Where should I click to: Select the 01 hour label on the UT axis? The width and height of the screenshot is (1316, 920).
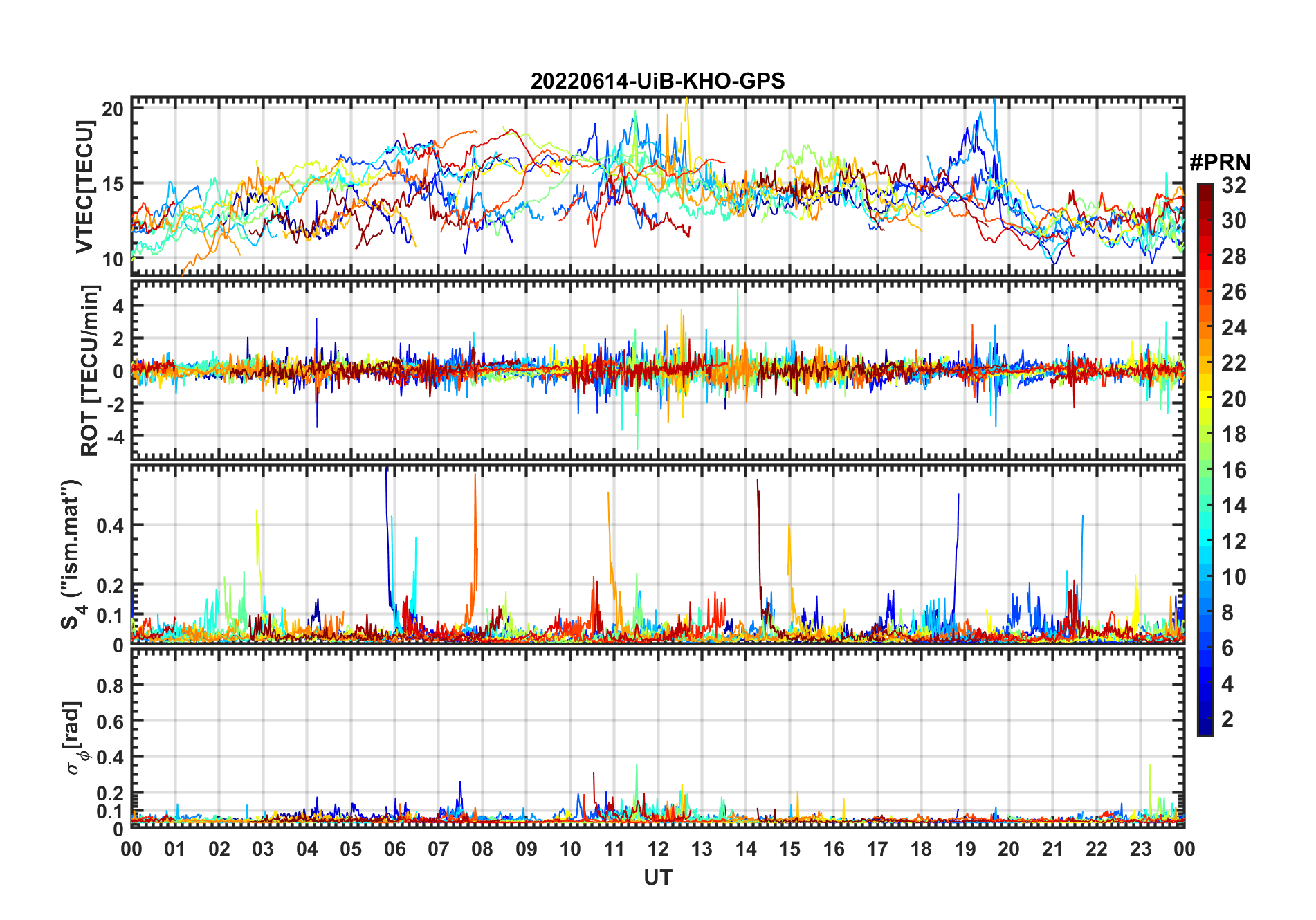click(175, 849)
